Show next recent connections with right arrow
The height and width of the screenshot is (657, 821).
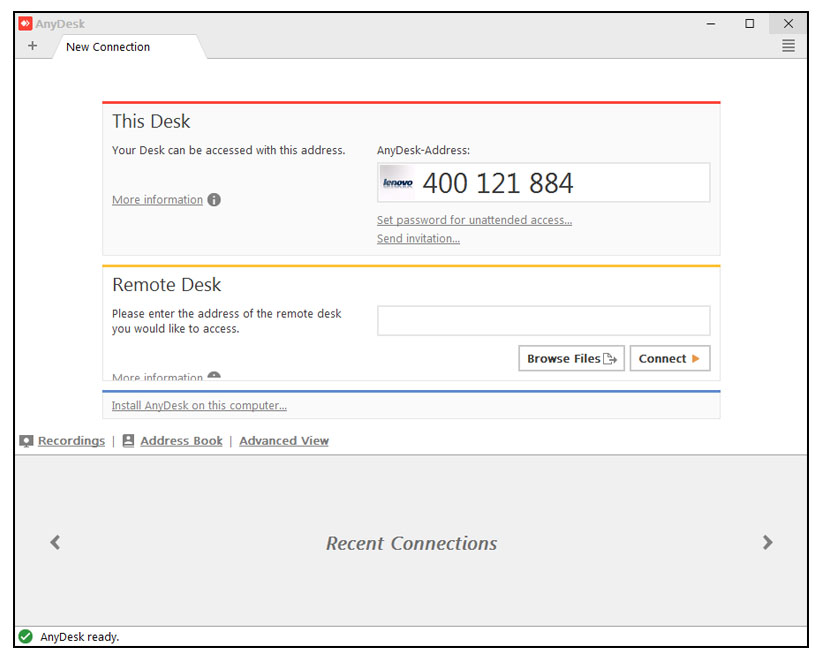pyautogui.click(x=767, y=542)
